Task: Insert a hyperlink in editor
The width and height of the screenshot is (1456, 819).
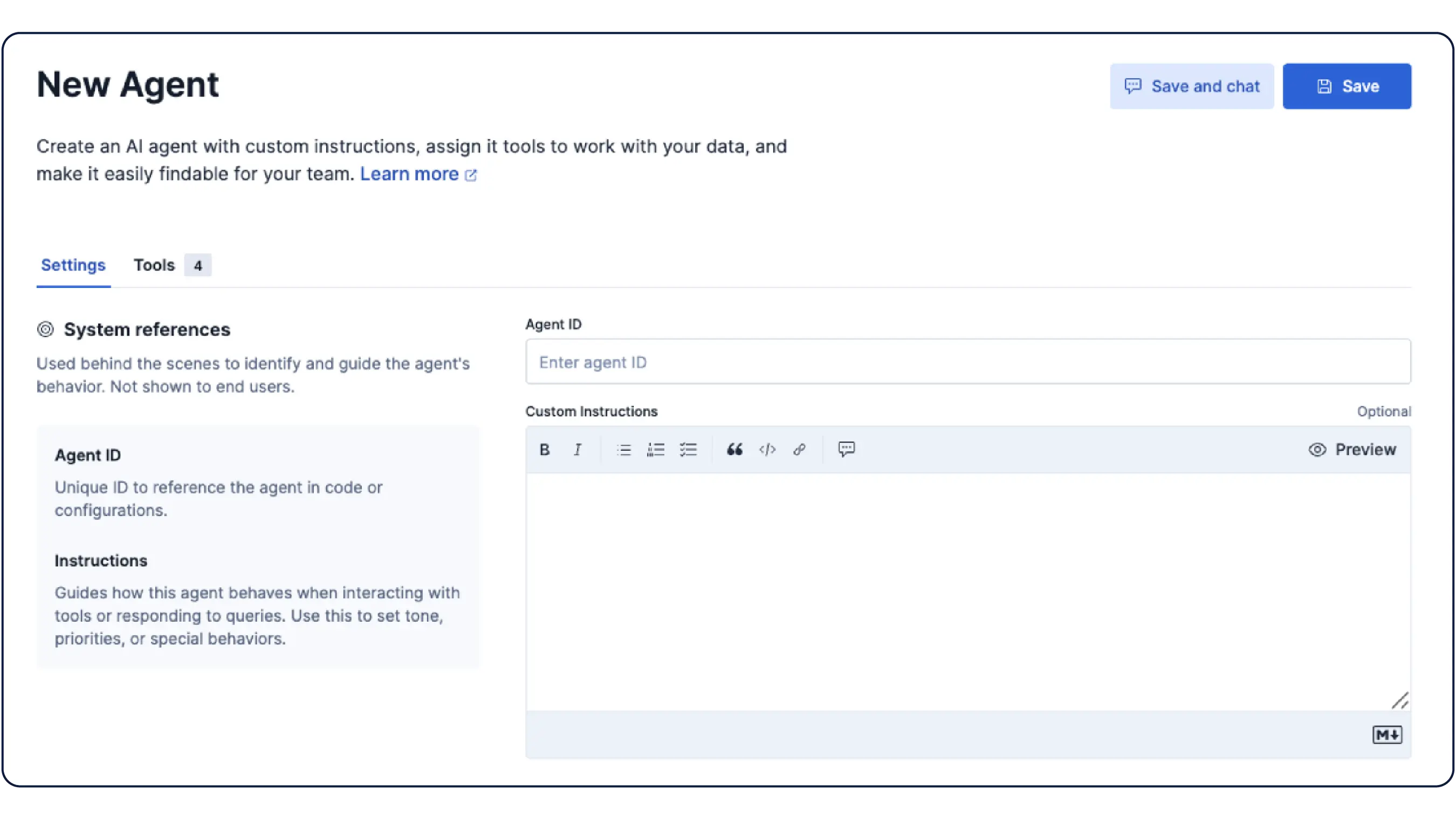Action: point(799,450)
